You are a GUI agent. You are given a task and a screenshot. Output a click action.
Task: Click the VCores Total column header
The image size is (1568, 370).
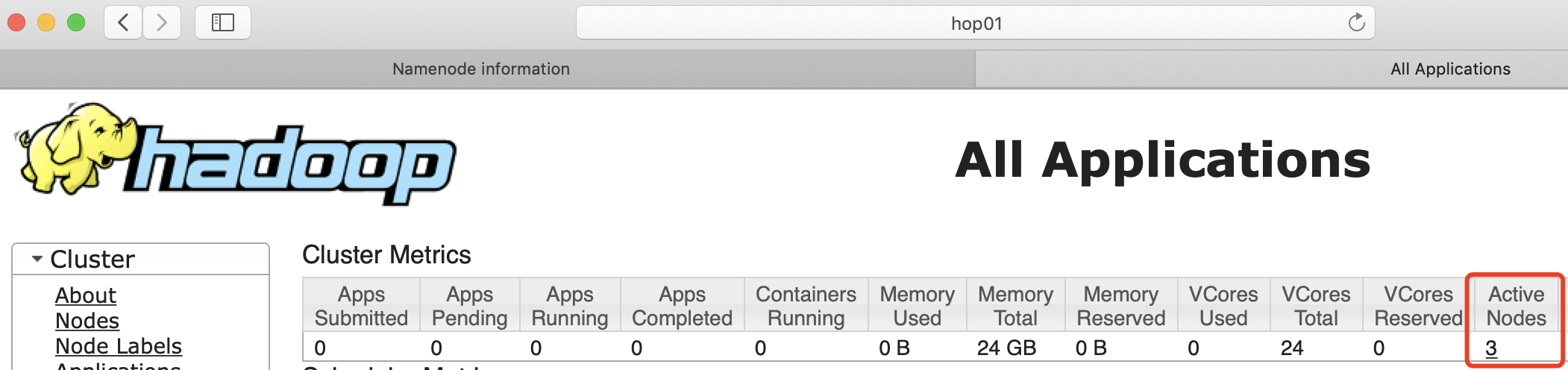pos(1316,306)
